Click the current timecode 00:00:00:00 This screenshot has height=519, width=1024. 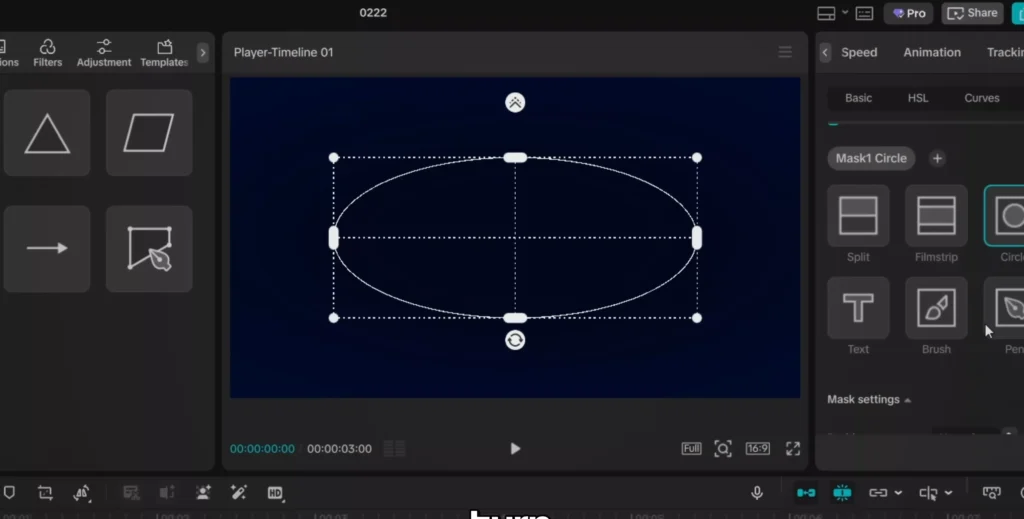point(262,449)
